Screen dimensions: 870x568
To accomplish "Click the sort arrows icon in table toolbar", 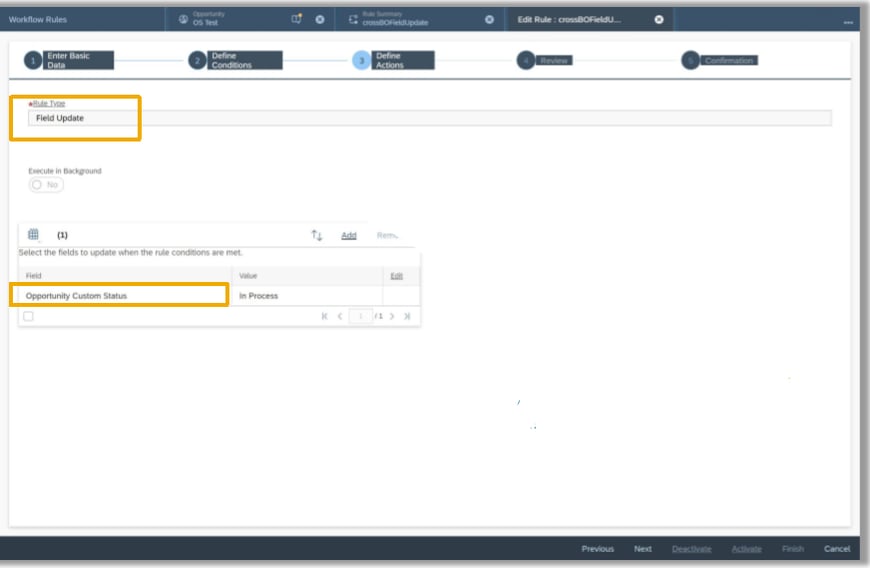I will [x=317, y=235].
